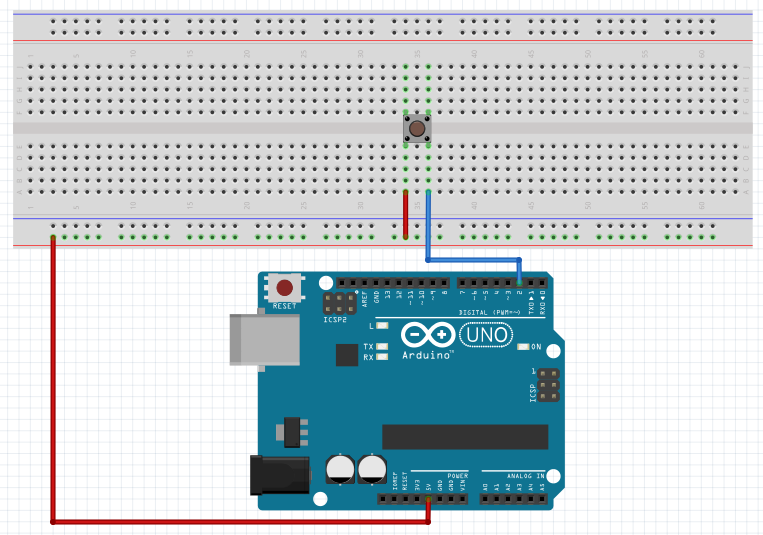The width and height of the screenshot is (763, 535).
Task: Click the RX LED indicator
Action: click(381, 357)
